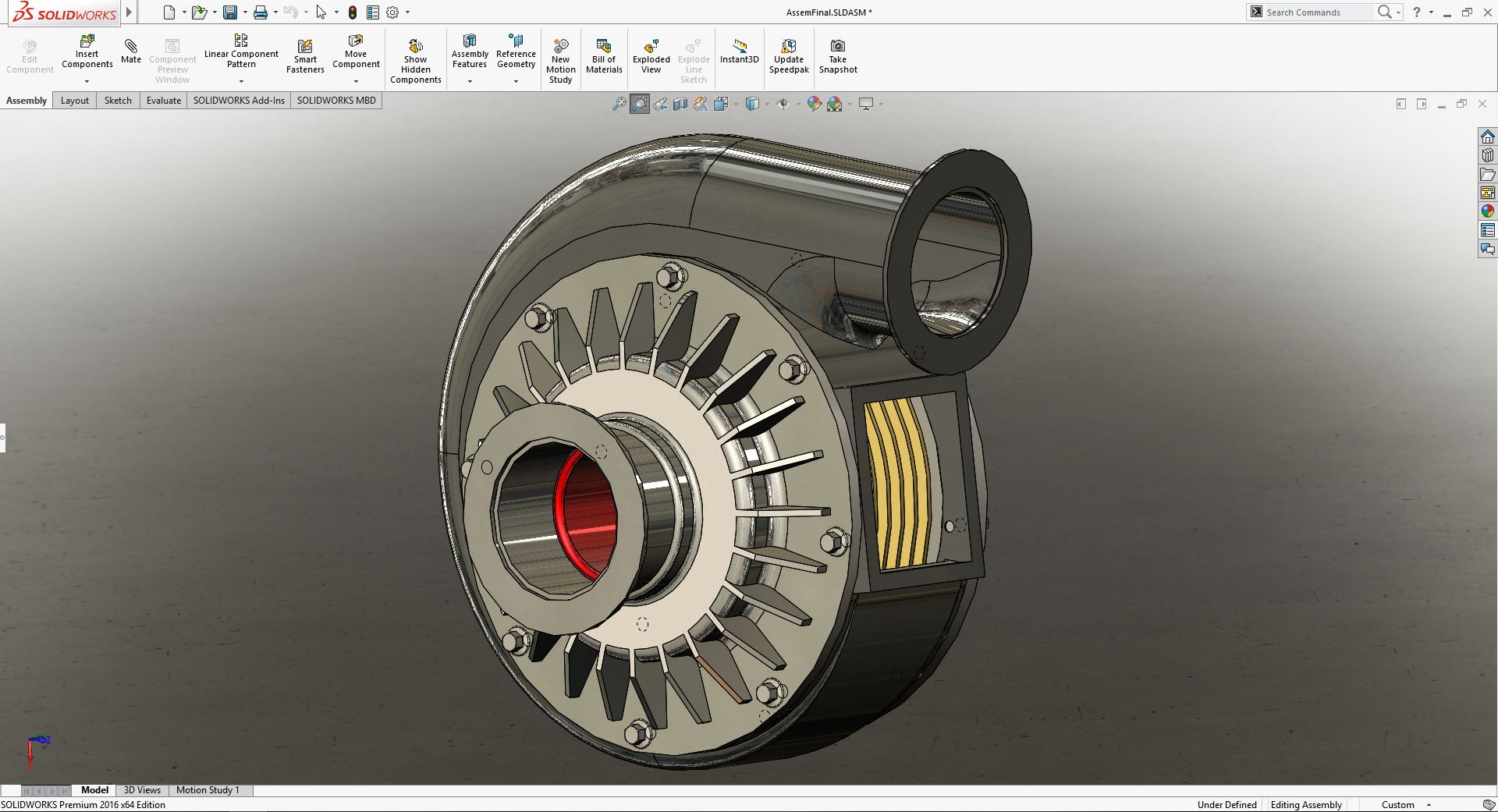Open SOLIDWORKS MBD tab
Image resolution: width=1498 pixels, height=812 pixels.
[x=336, y=101]
